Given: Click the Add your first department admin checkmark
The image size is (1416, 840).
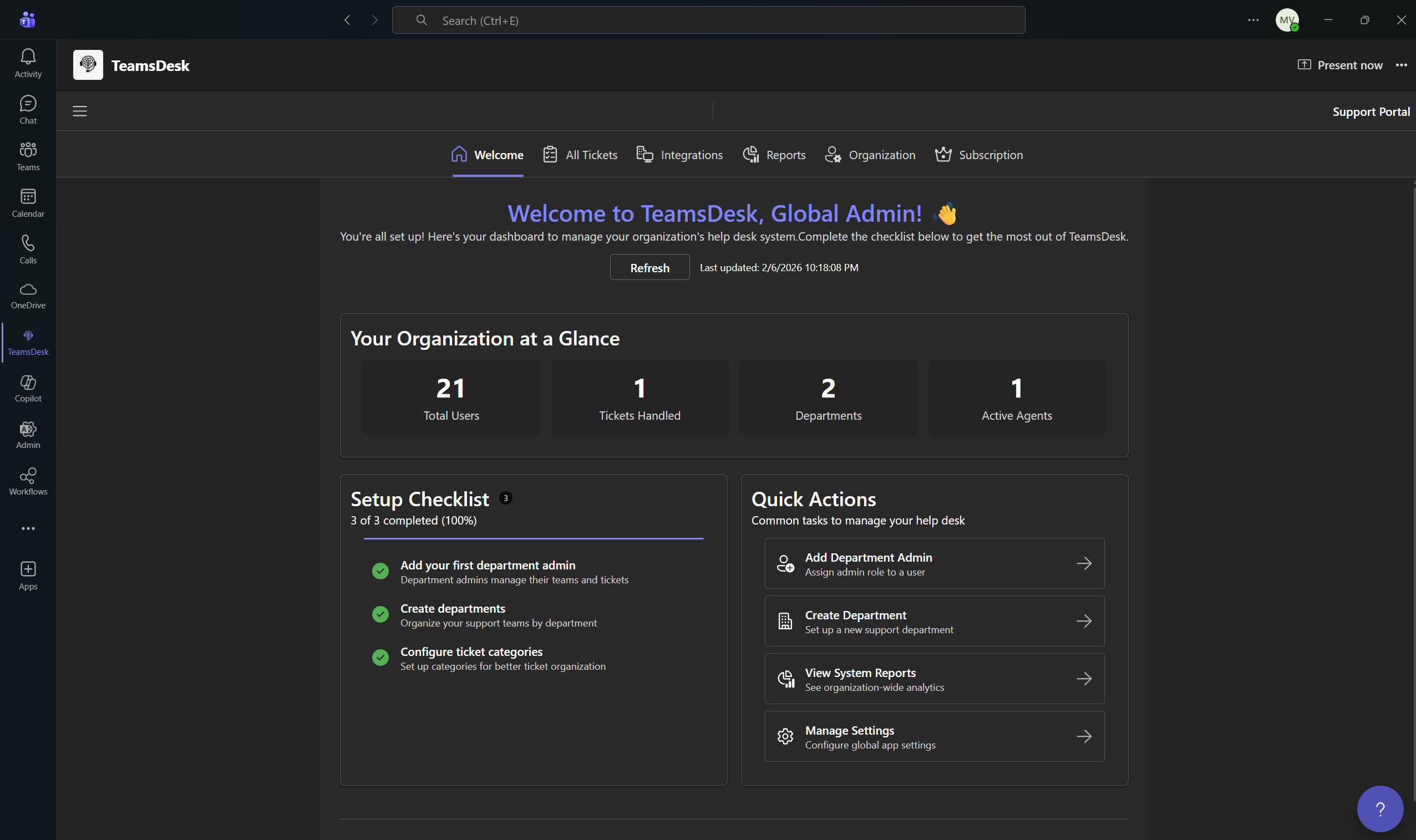Looking at the screenshot, I should tap(380, 571).
